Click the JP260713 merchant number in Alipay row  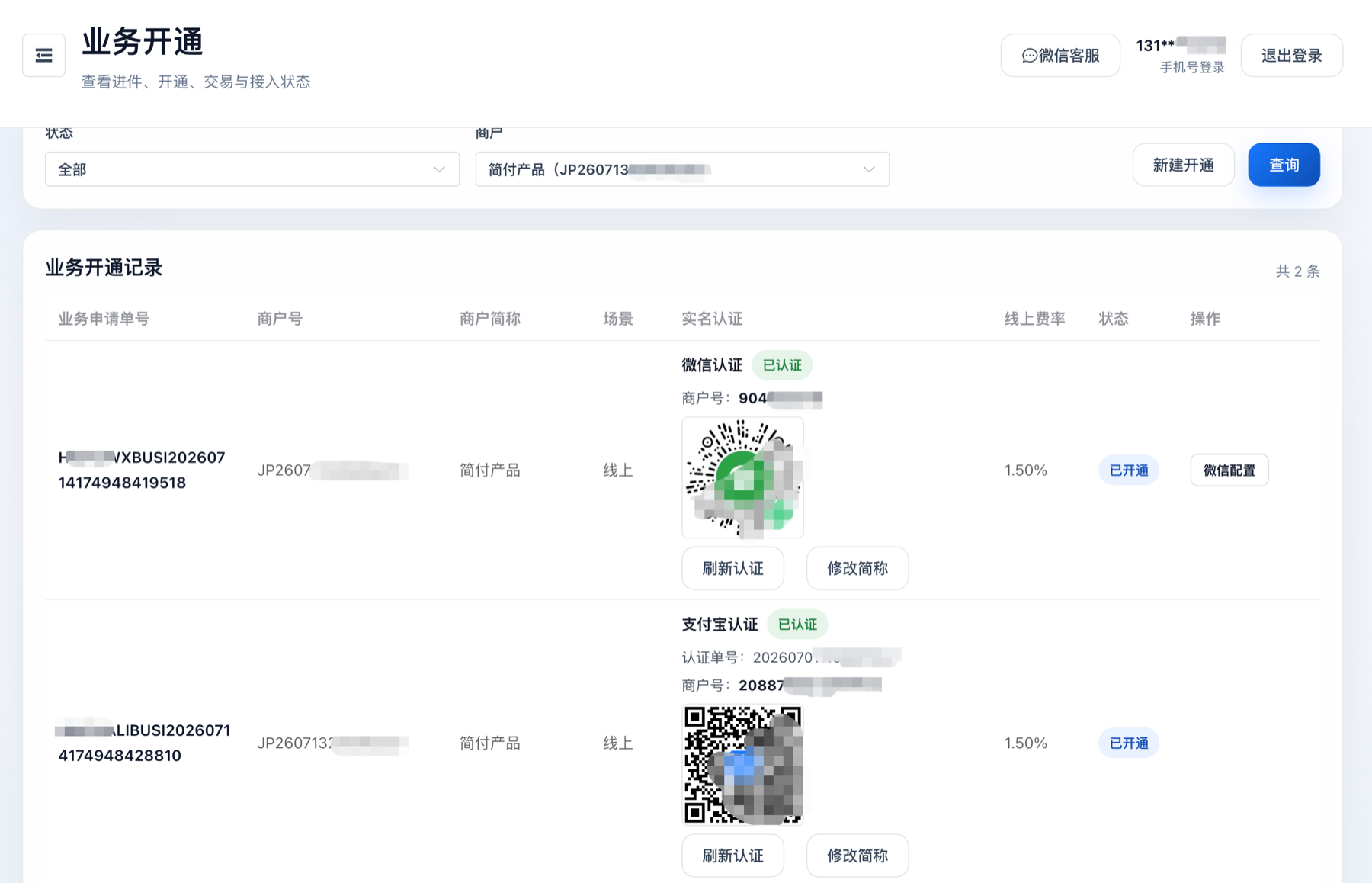(x=332, y=743)
